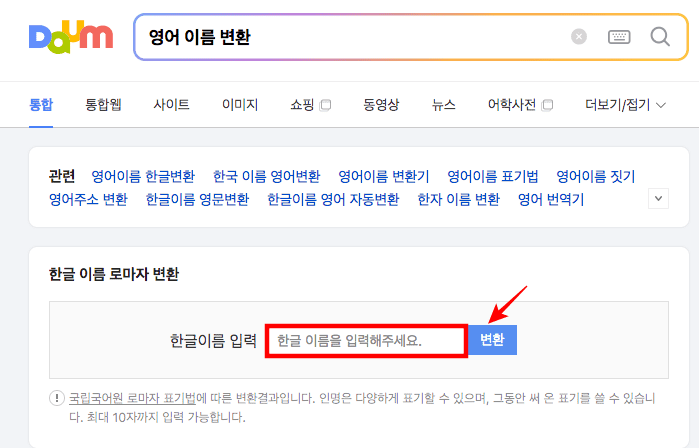Open the virtual keyboard icon
699x448 pixels.
tap(619, 37)
